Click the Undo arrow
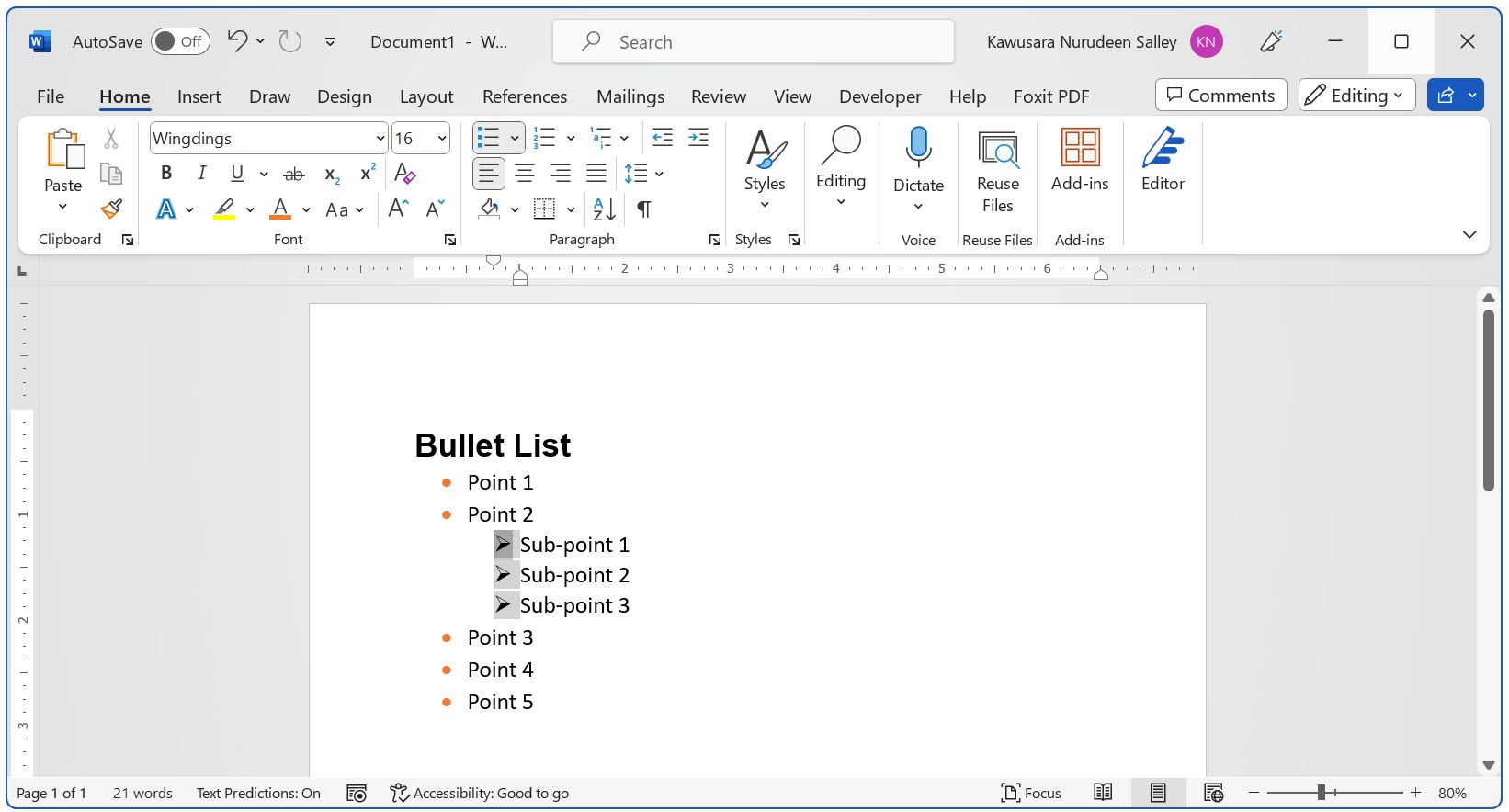The width and height of the screenshot is (1509, 812). (x=237, y=40)
